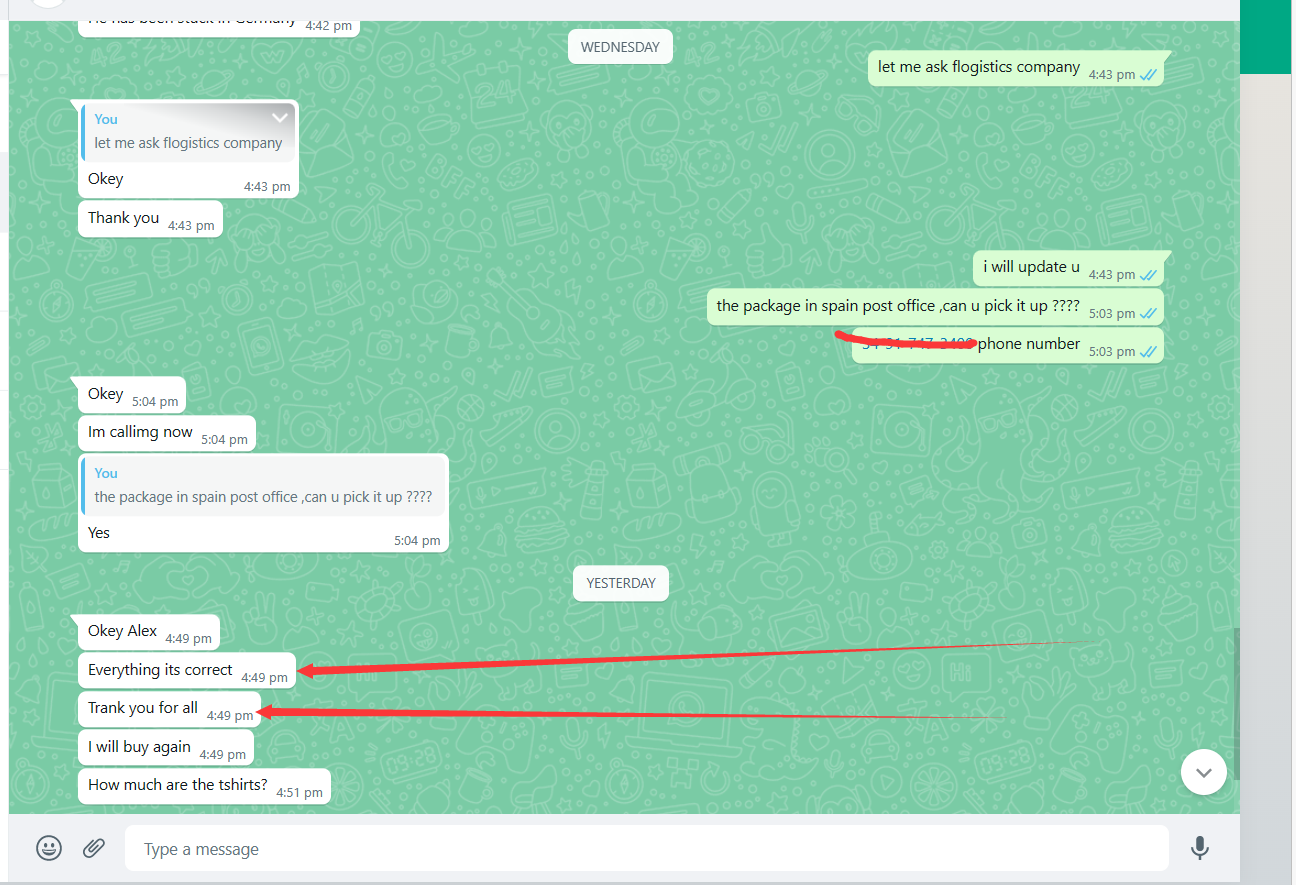The width and height of the screenshot is (1296, 885).
Task: Select the "I will buy again" message
Action: [140, 747]
